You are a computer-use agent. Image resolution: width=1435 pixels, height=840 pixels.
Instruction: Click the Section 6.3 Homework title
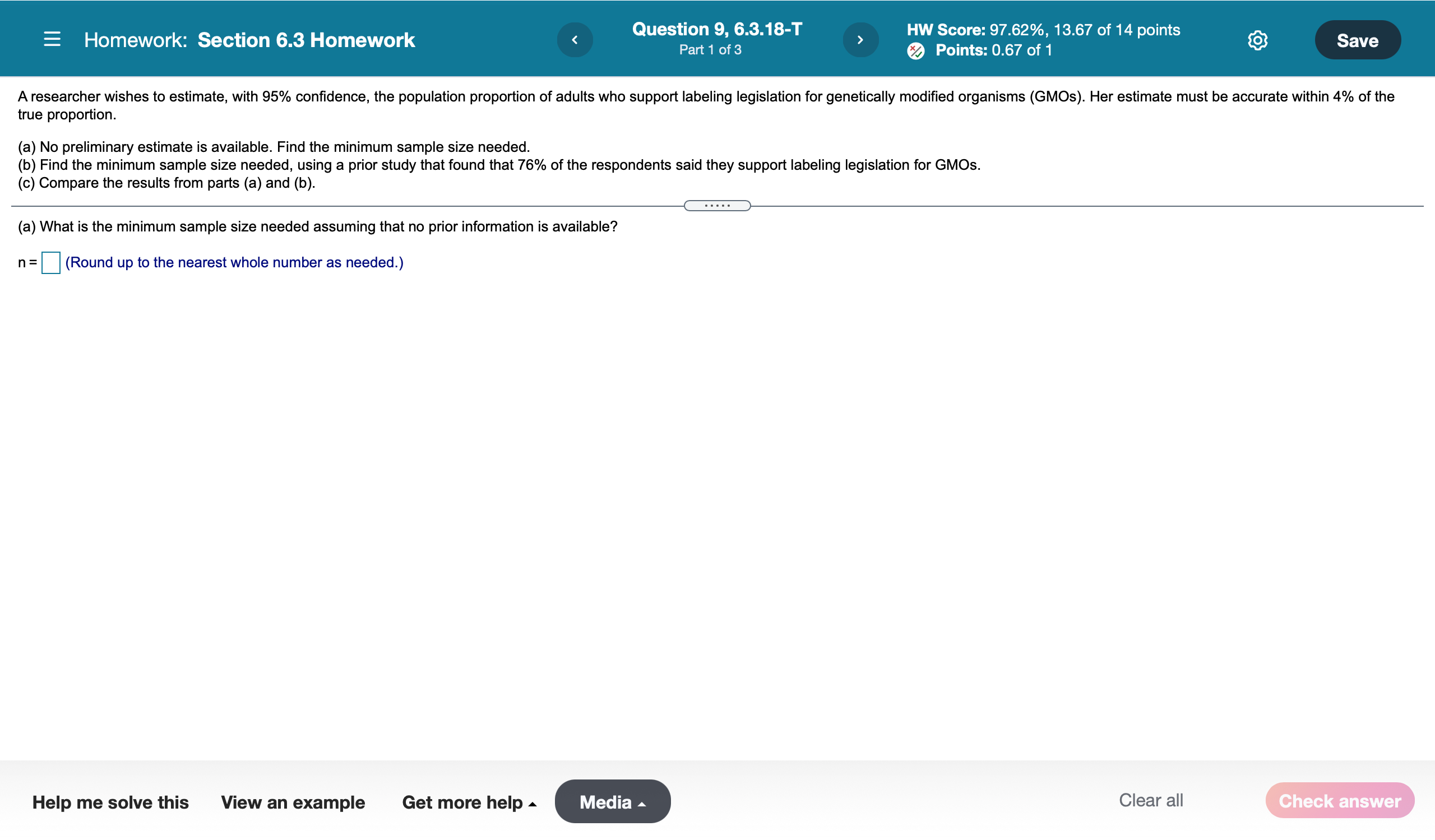pyautogui.click(x=306, y=40)
